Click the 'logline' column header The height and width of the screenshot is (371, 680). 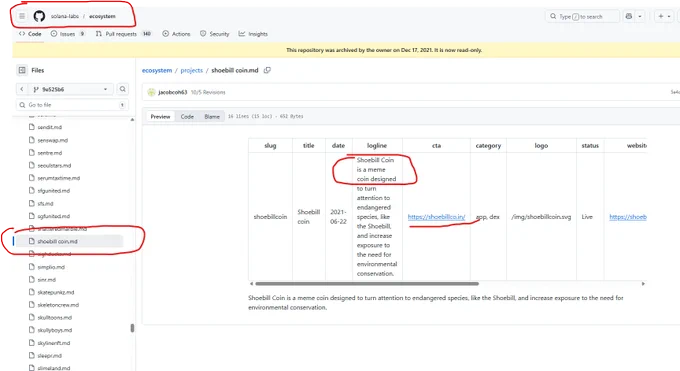(x=377, y=146)
